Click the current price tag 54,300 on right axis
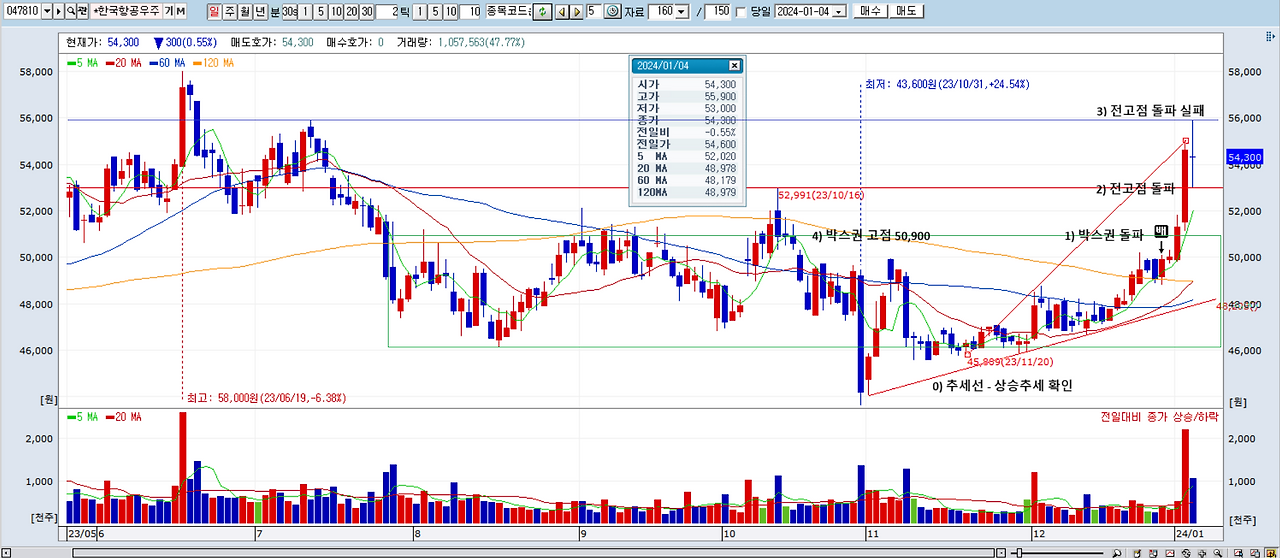1280x558 pixels. point(1244,157)
